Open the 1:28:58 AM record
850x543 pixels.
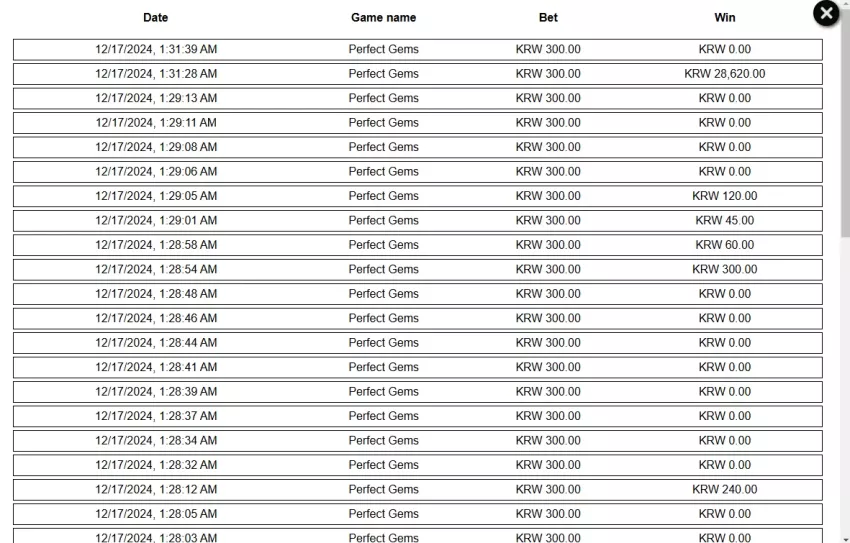coord(418,245)
